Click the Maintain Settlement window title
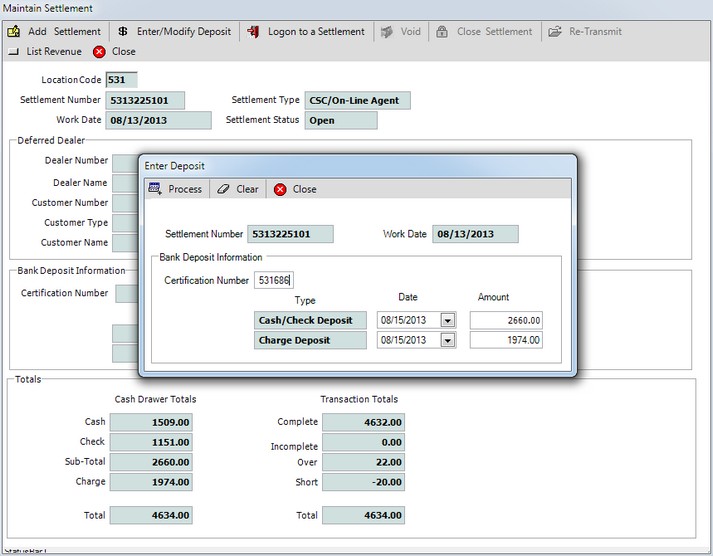 48,8
